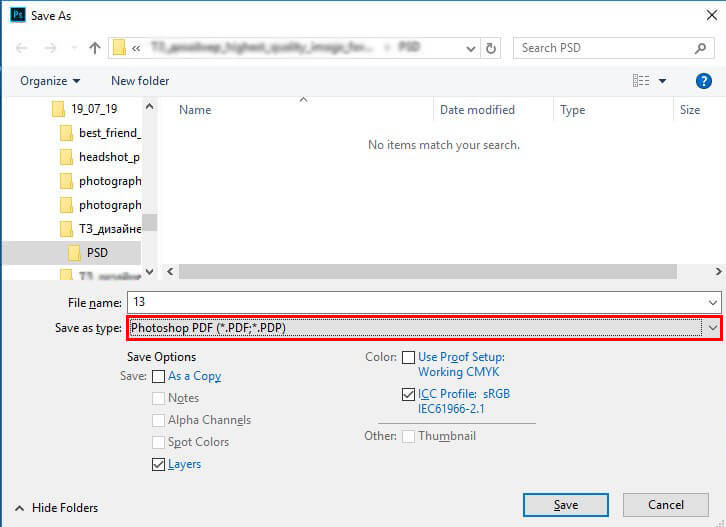Click the As a Copy label
Image resolution: width=726 pixels, height=527 pixels.
click(194, 376)
